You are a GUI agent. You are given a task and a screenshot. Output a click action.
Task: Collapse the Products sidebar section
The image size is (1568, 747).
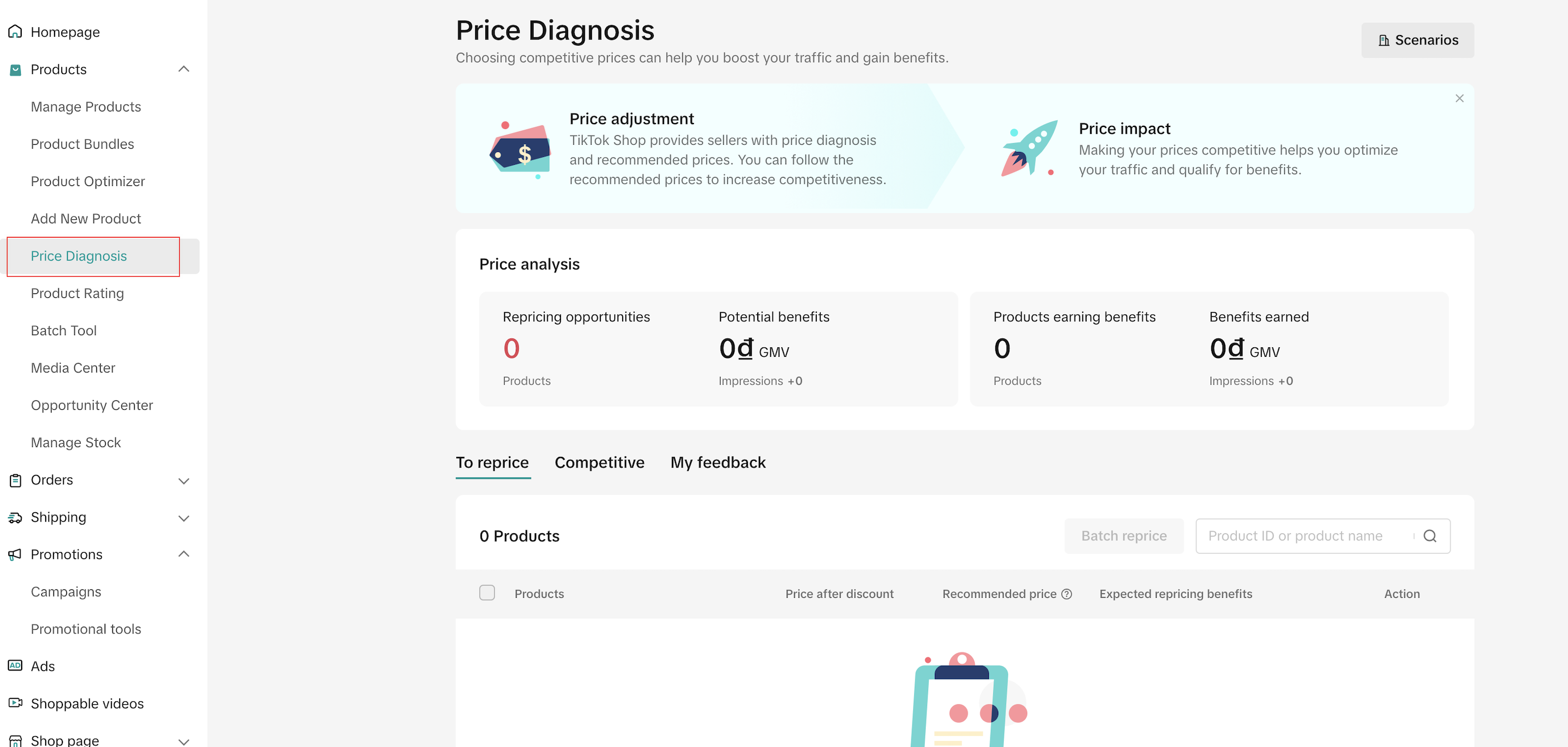click(184, 70)
